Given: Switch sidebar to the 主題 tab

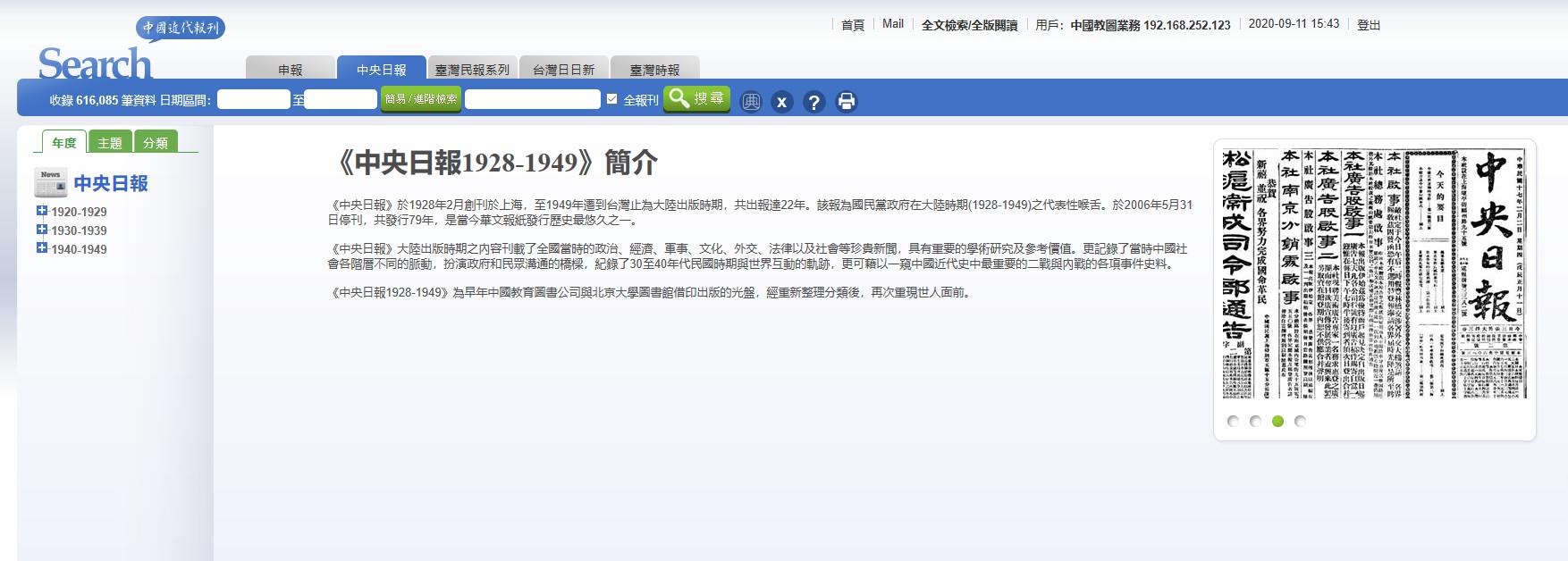Looking at the screenshot, I should click(x=110, y=143).
